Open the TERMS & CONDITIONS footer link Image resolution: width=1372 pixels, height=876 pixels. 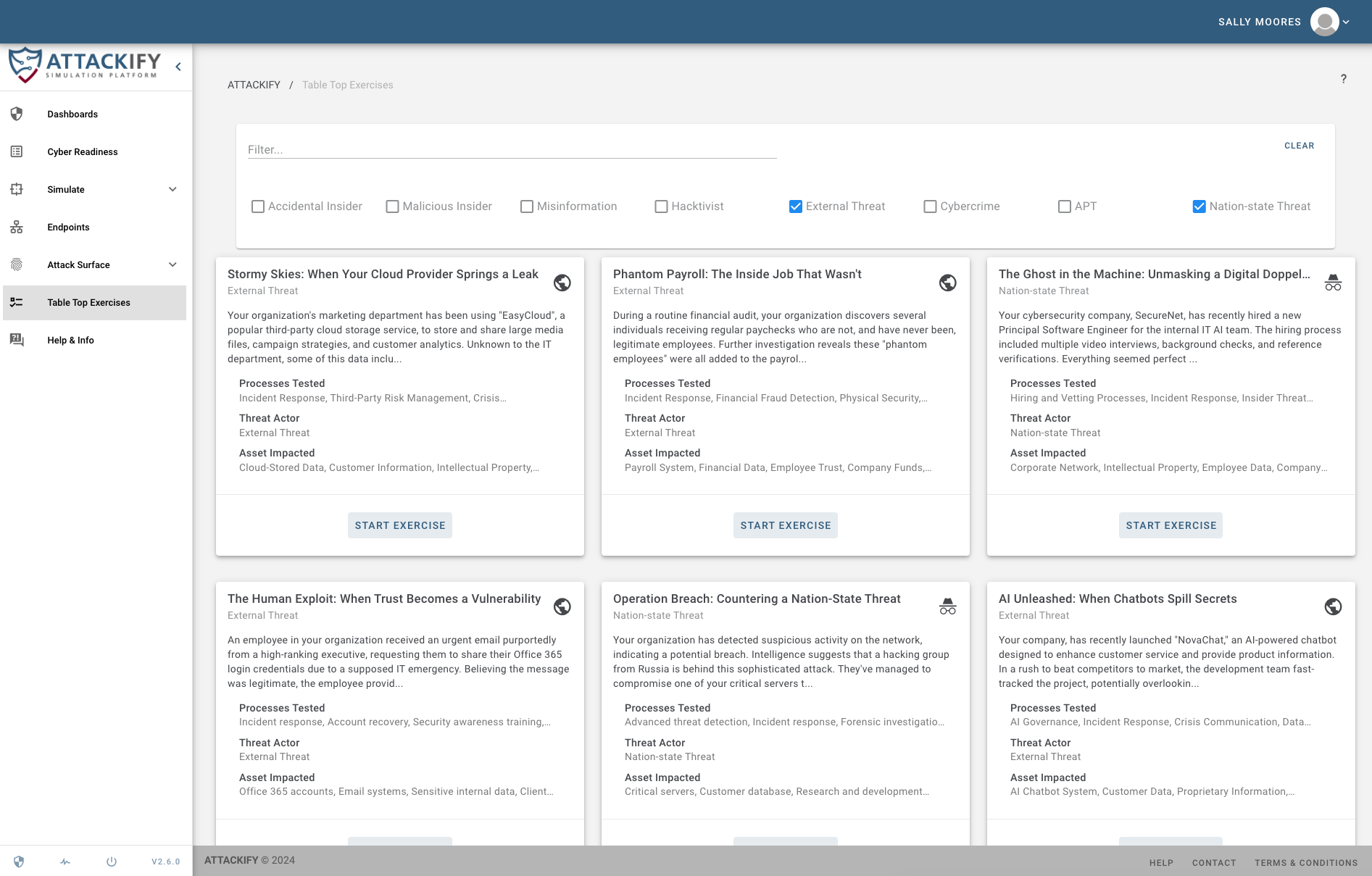click(x=1306, y=863)
